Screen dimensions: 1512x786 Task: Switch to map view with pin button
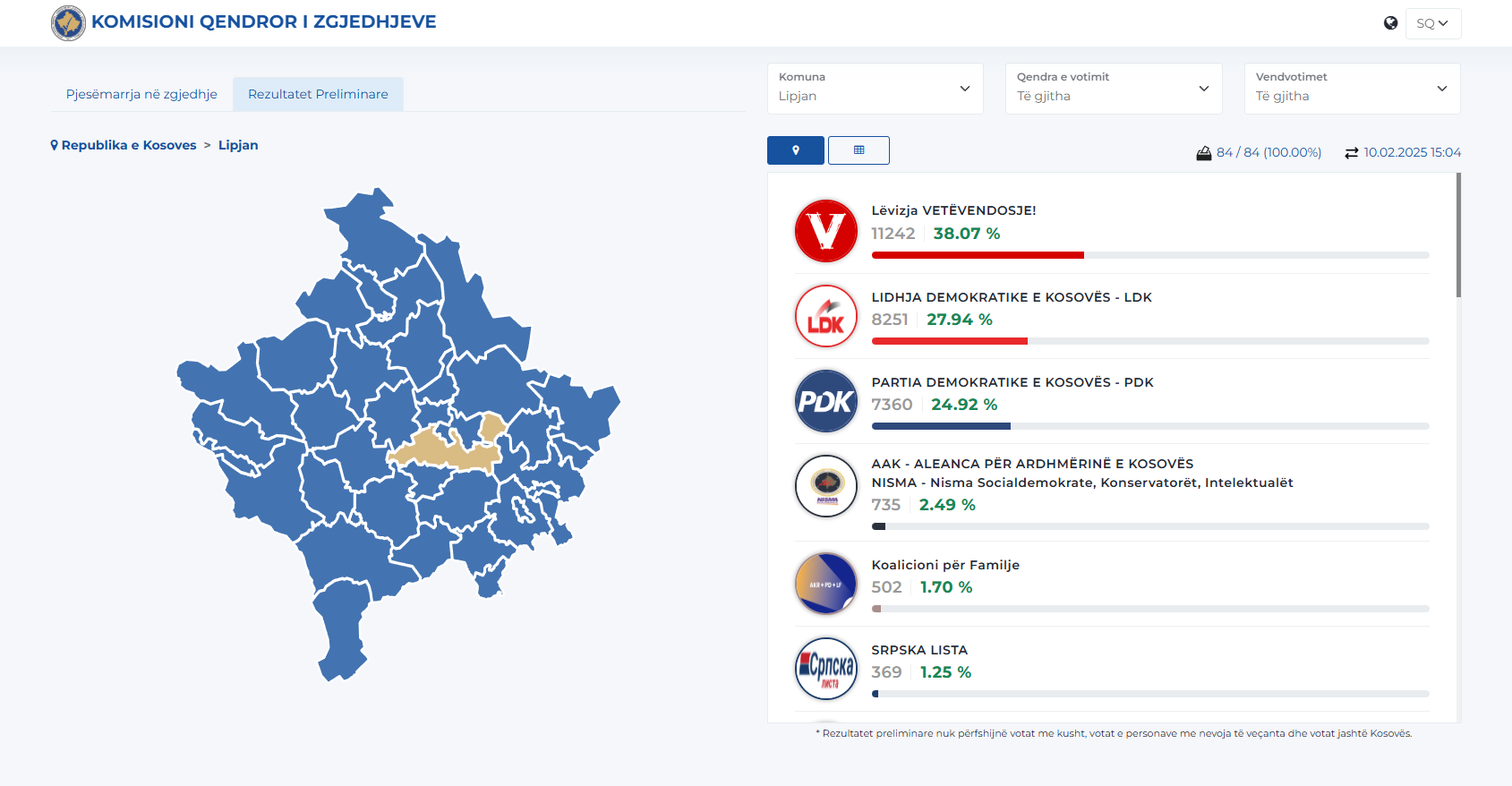point(796,150)
